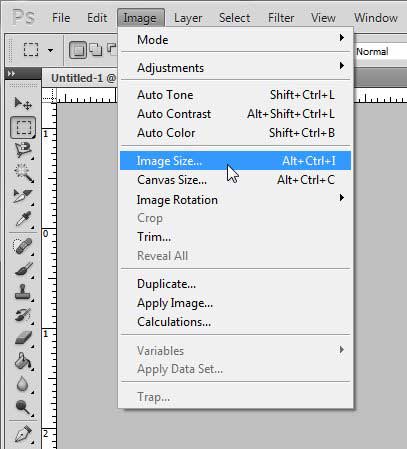Image resolution: width=407 pixels, height=449 pixels.
Task: Expand the collapsed toolbox panel arrows
Action: click(x=11, y=73)
